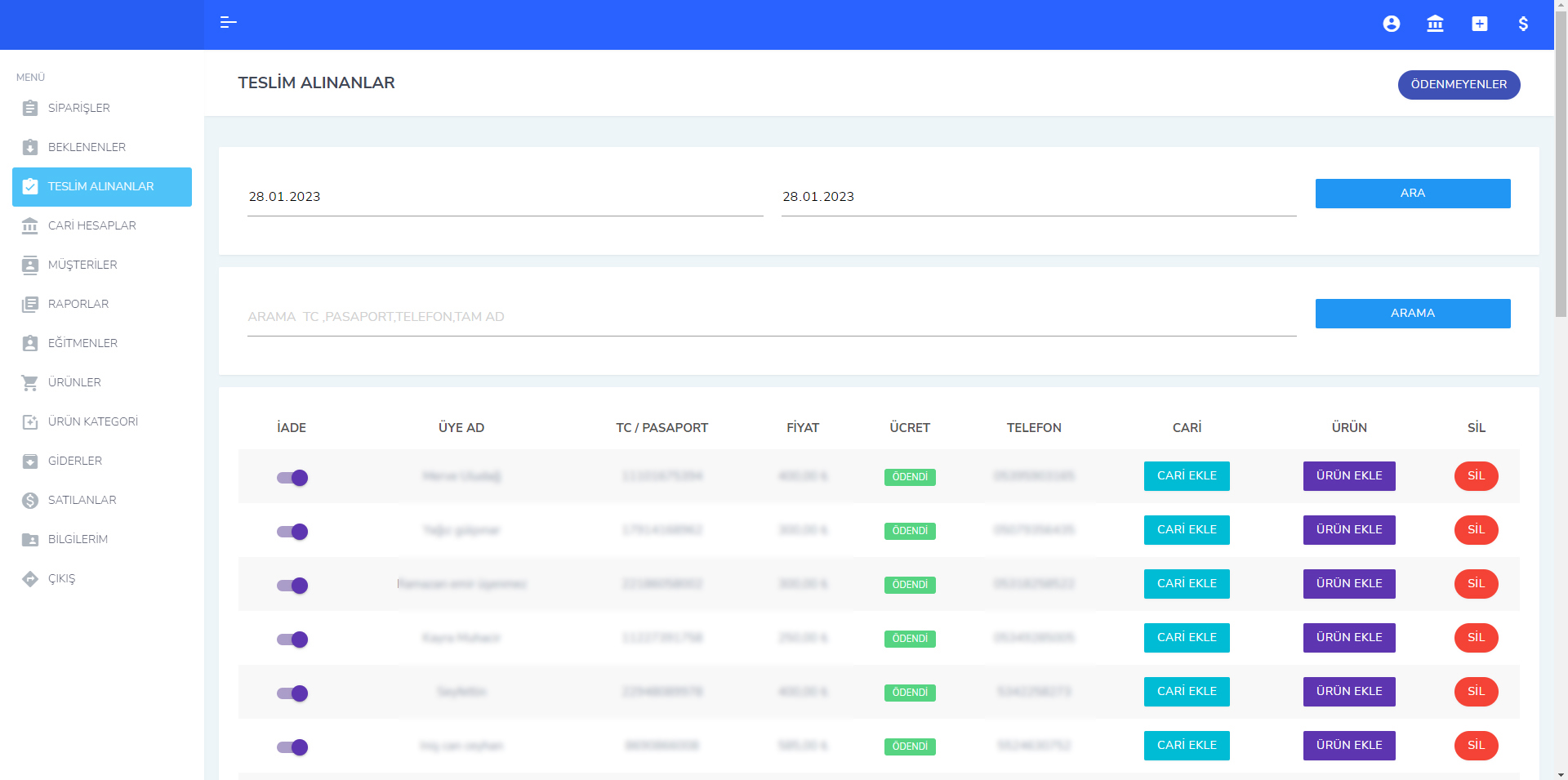Click the ÜYE AD column header

[x=461, y=428]
